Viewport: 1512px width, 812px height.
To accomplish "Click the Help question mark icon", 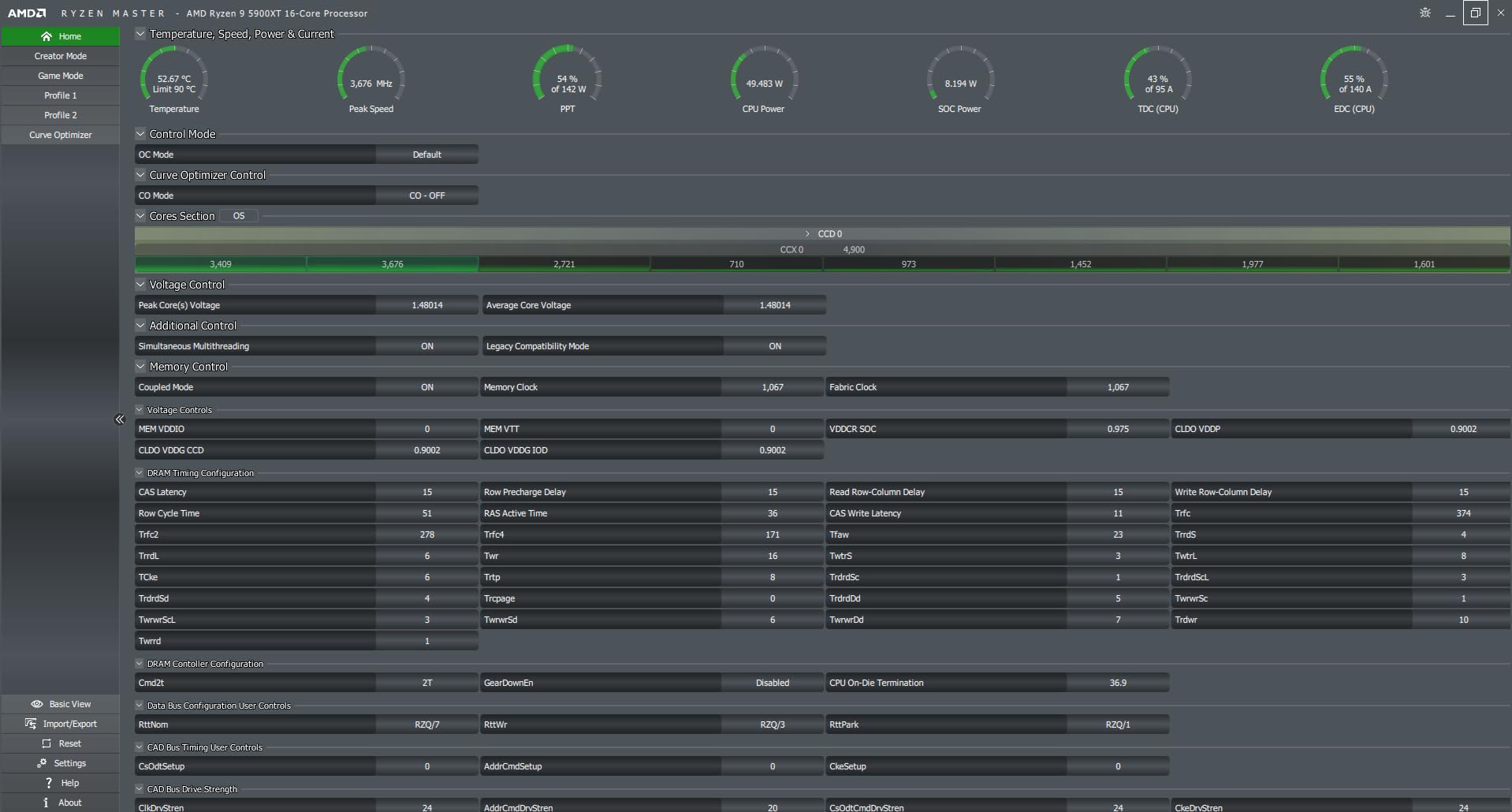I will click(x=49, y=783).
